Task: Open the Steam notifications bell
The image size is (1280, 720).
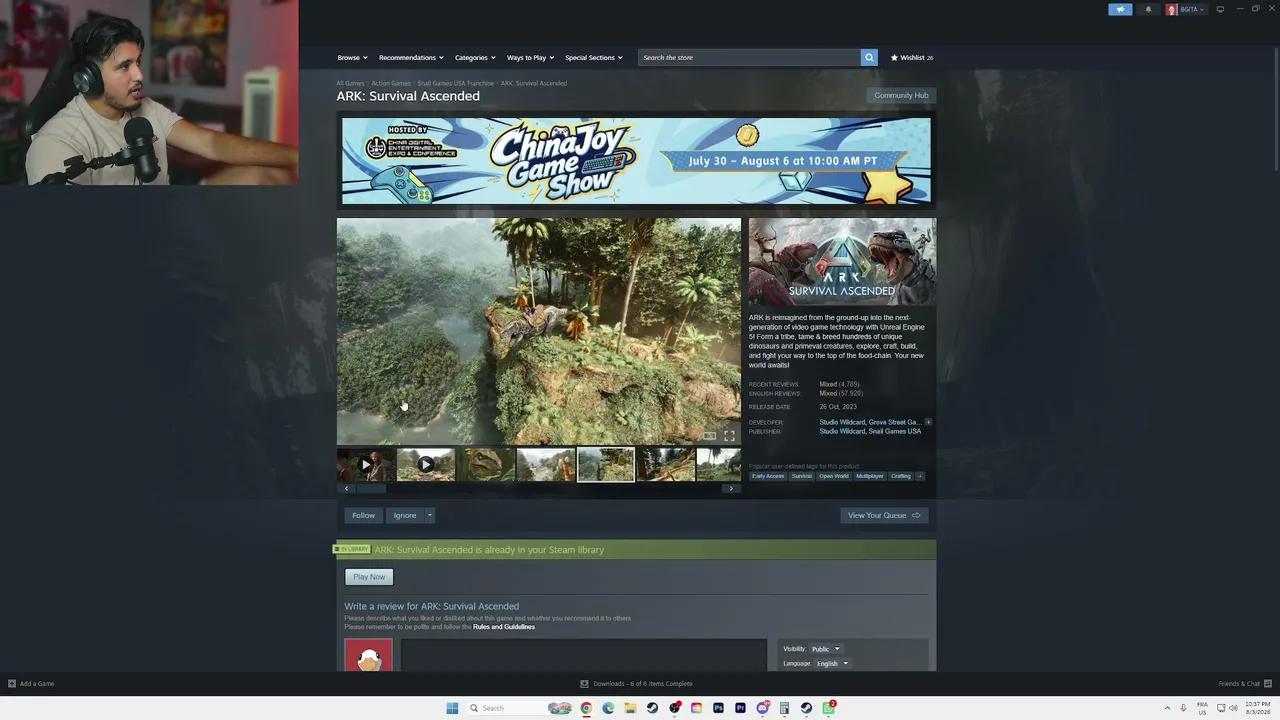Action: [x=1148, y=9]
